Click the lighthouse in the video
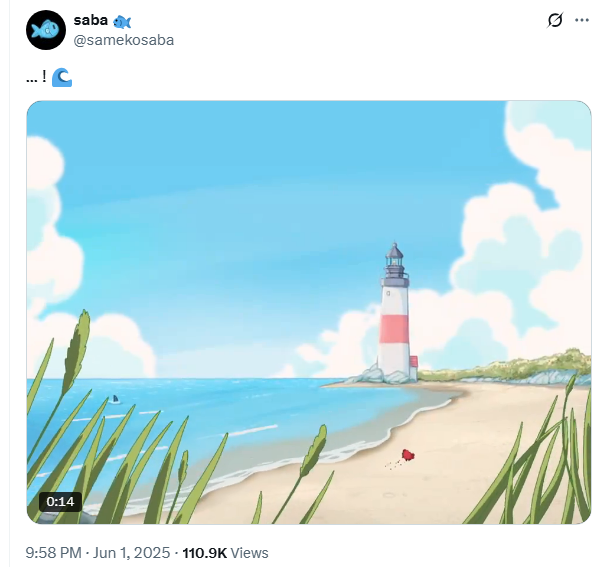603x567 pixels. point(395,312)
